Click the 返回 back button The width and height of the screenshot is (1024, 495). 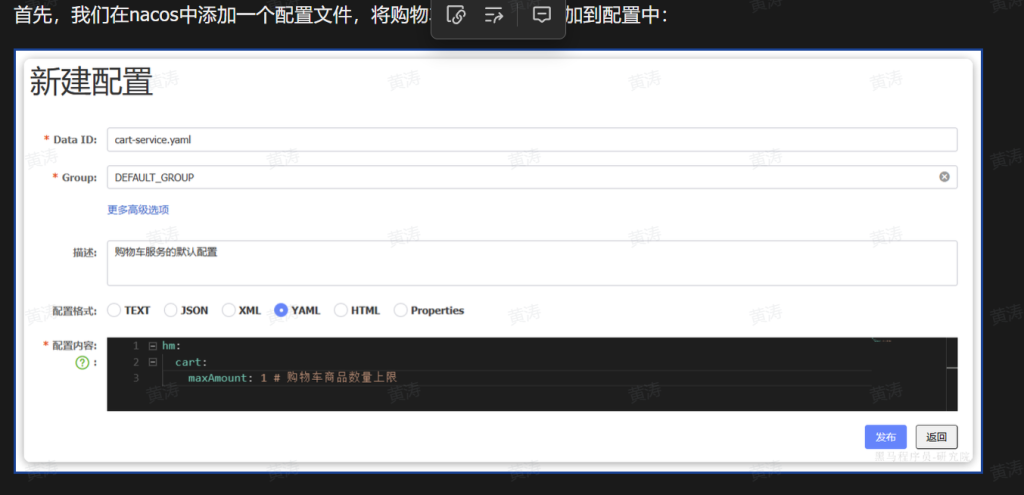click(x=936, y=437)
